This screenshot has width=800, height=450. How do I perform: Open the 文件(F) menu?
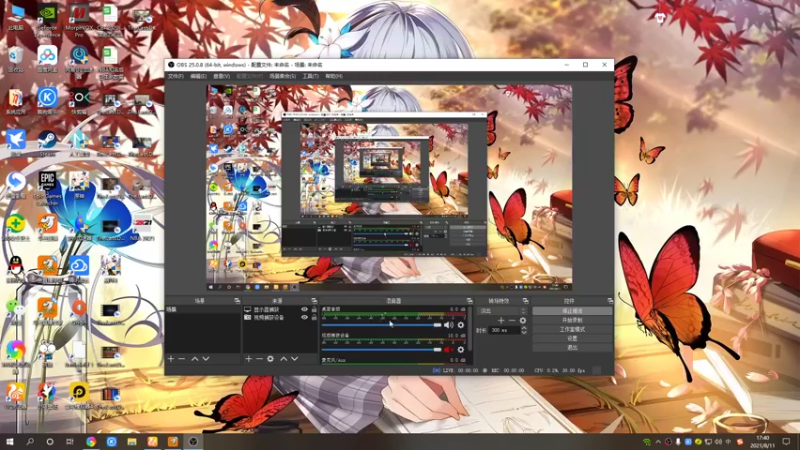click(x=176, y=76)
